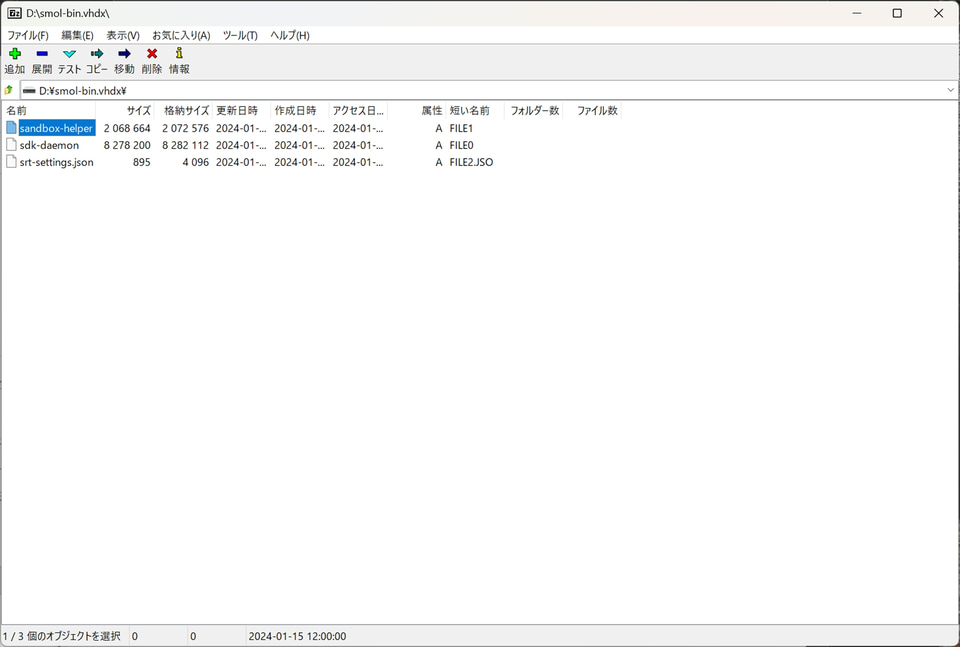Expand the address bar path dropdown
The image size is (960, 647).
tap(950, 91)
